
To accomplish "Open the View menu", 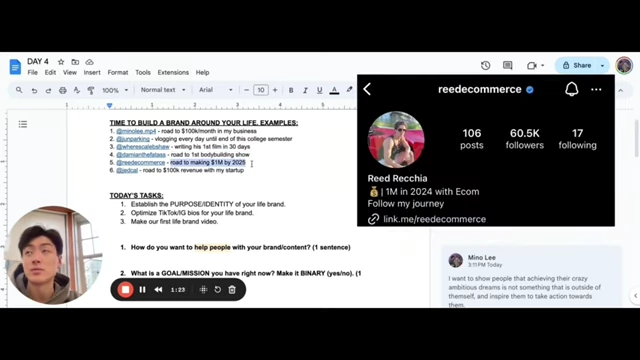I will (70, 73).
